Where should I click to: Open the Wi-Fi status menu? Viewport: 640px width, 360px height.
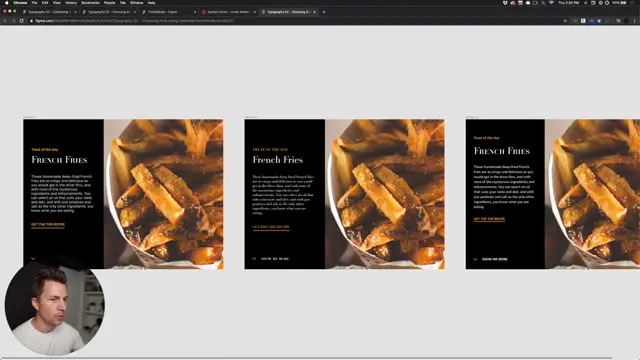551,2
